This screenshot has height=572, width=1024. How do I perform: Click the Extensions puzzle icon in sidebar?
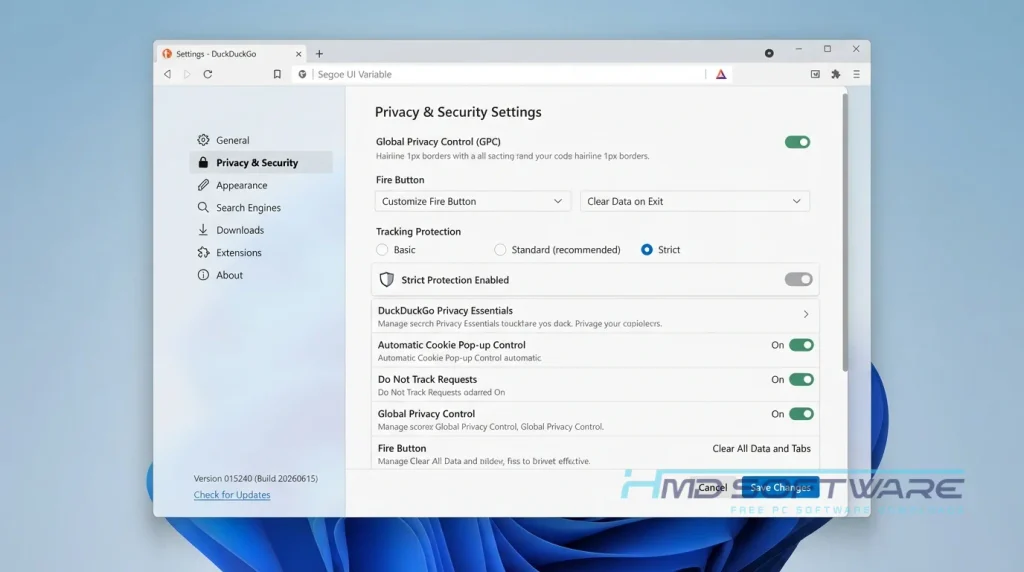[x=203, y=253]
